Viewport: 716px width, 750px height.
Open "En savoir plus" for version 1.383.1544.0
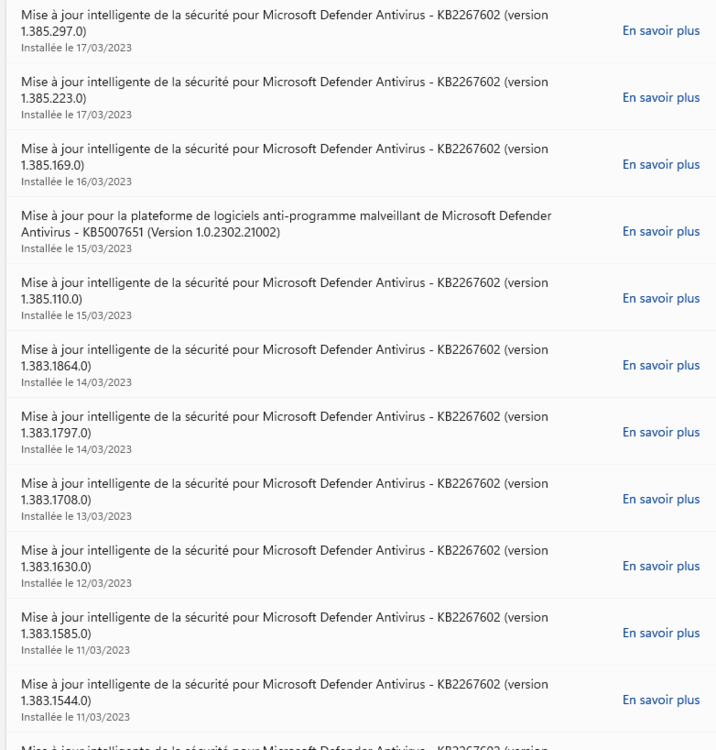tap(661, 700)
